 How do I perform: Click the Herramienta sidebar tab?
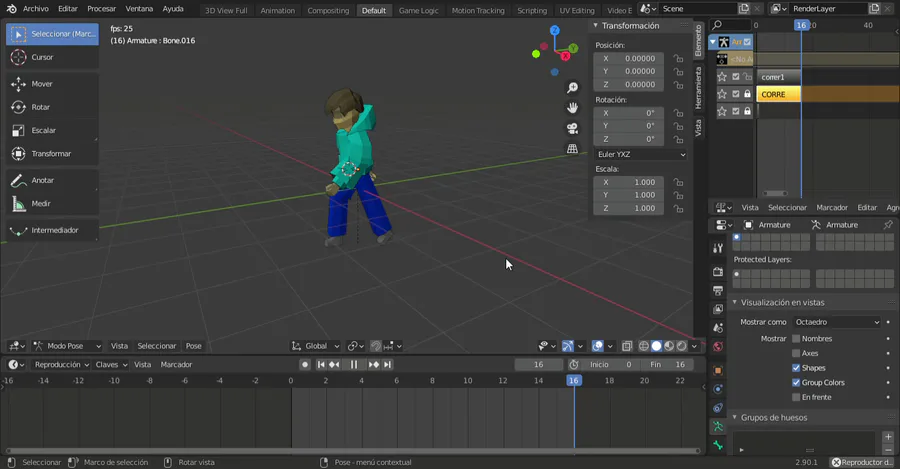(x=699, y=87)
